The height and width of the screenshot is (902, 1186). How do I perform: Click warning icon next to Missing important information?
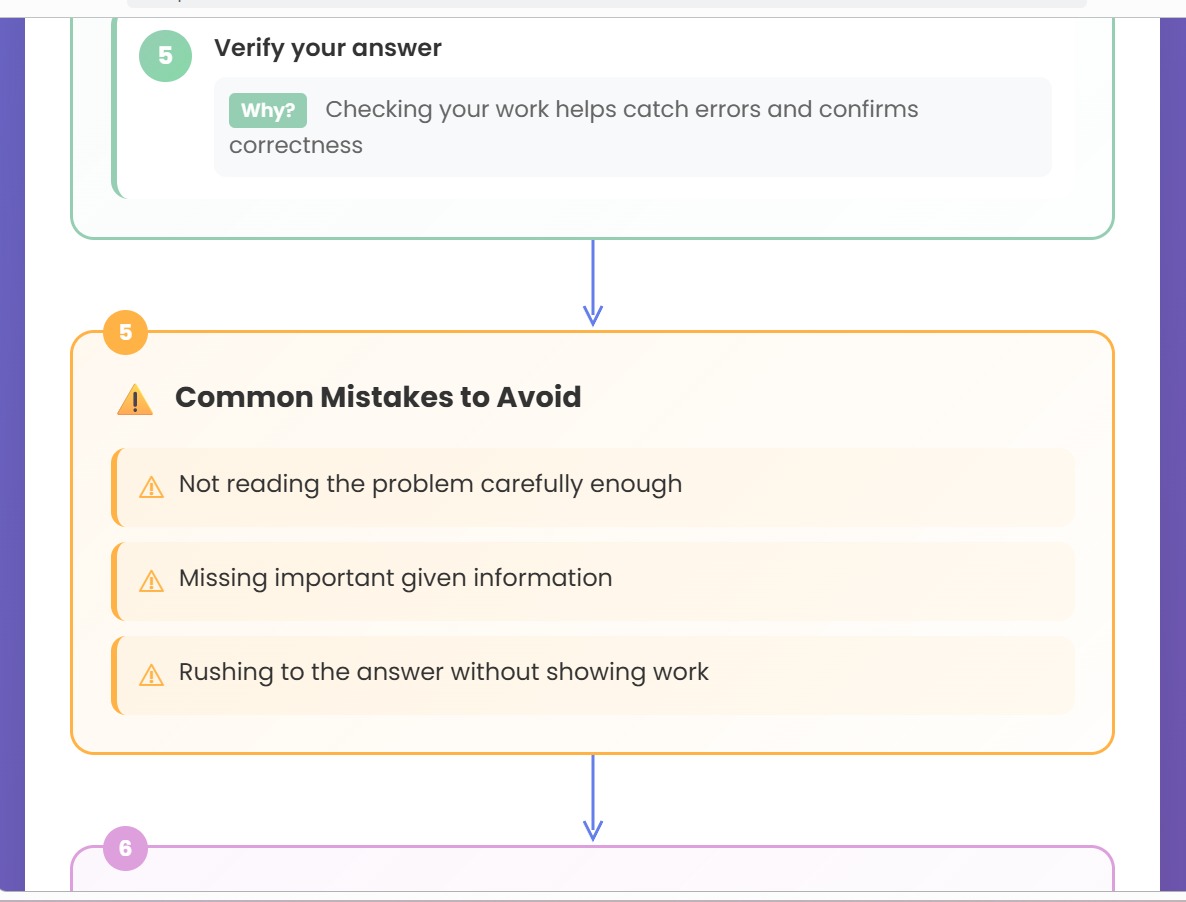pyautogui.click(x=151, y=581)
